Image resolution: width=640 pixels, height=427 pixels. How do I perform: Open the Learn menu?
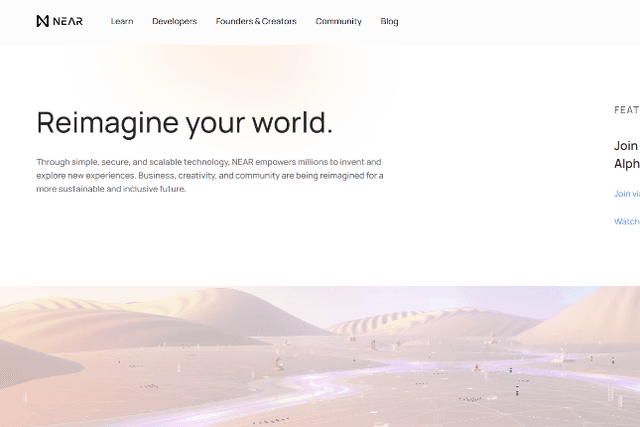[x=122, y=21]
